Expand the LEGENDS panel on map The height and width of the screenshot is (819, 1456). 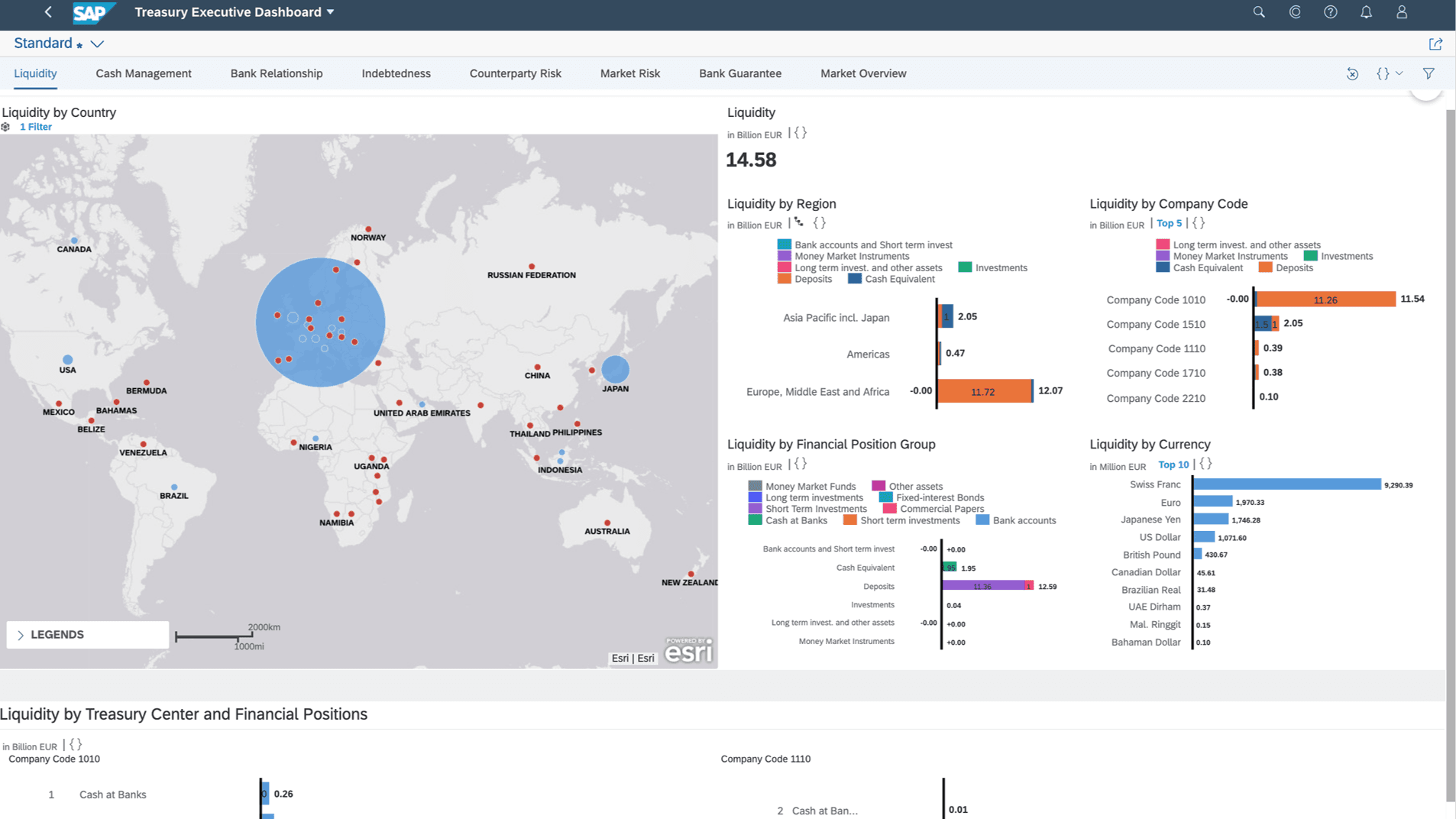coord(88,635)
